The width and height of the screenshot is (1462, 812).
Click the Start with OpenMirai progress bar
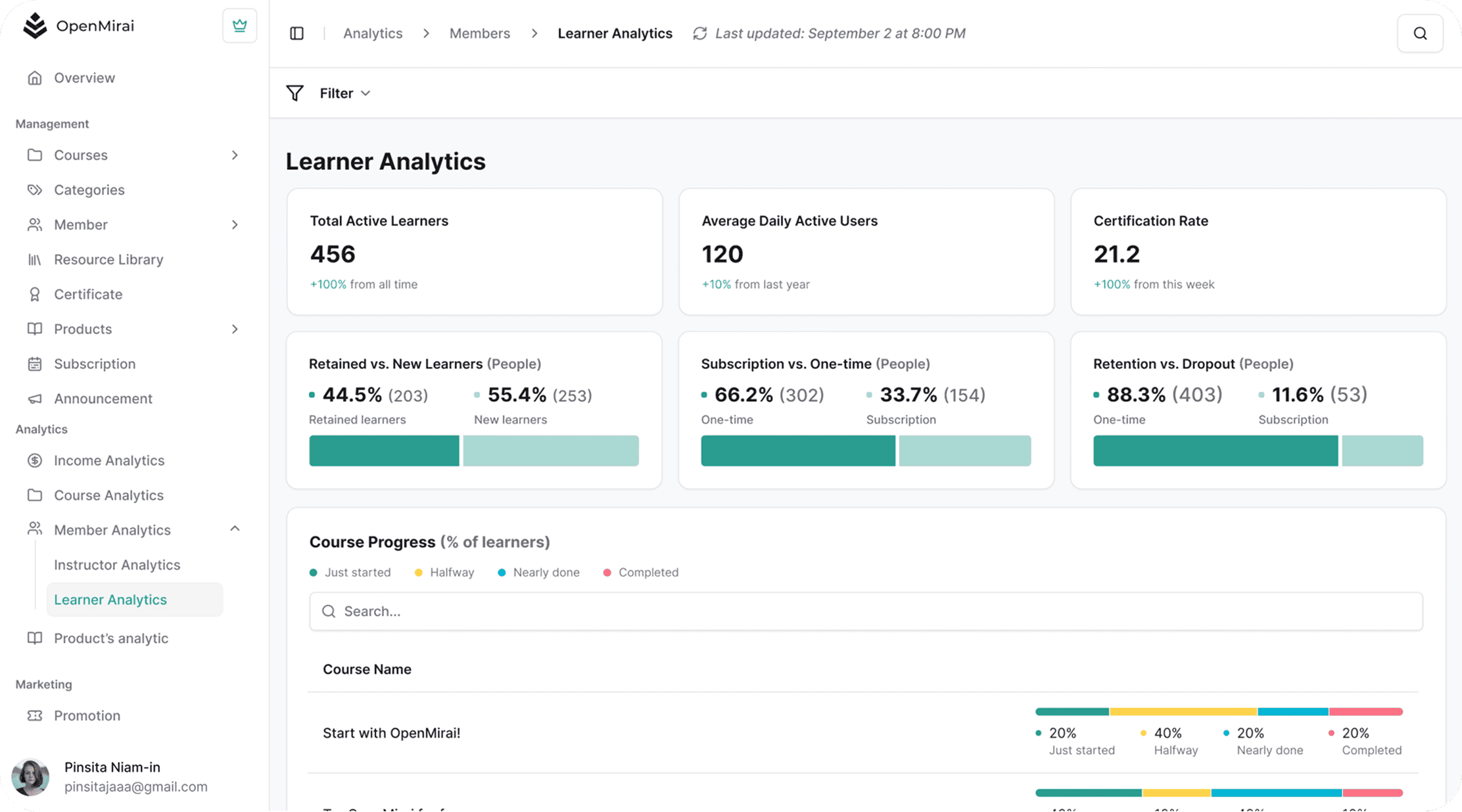1218,712
